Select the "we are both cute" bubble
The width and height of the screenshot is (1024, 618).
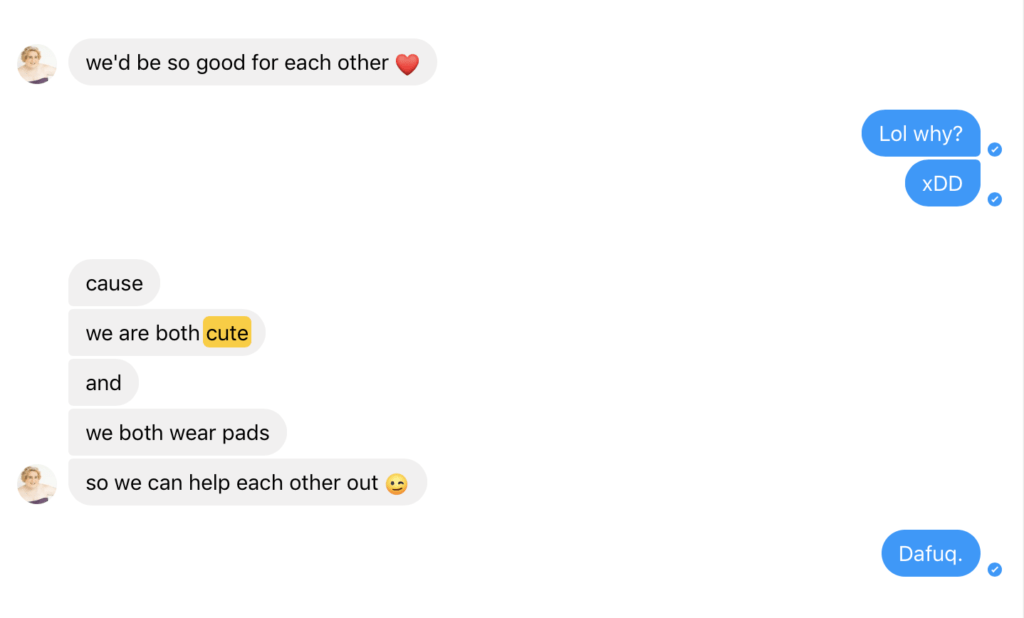167,333
